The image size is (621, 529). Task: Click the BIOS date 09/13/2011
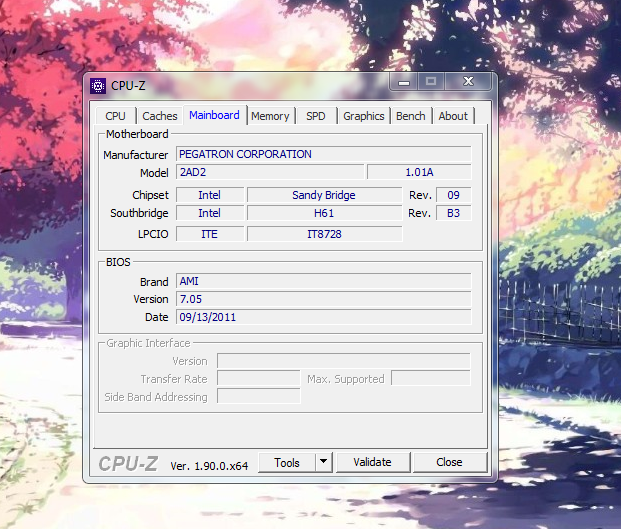coord(324,317)
